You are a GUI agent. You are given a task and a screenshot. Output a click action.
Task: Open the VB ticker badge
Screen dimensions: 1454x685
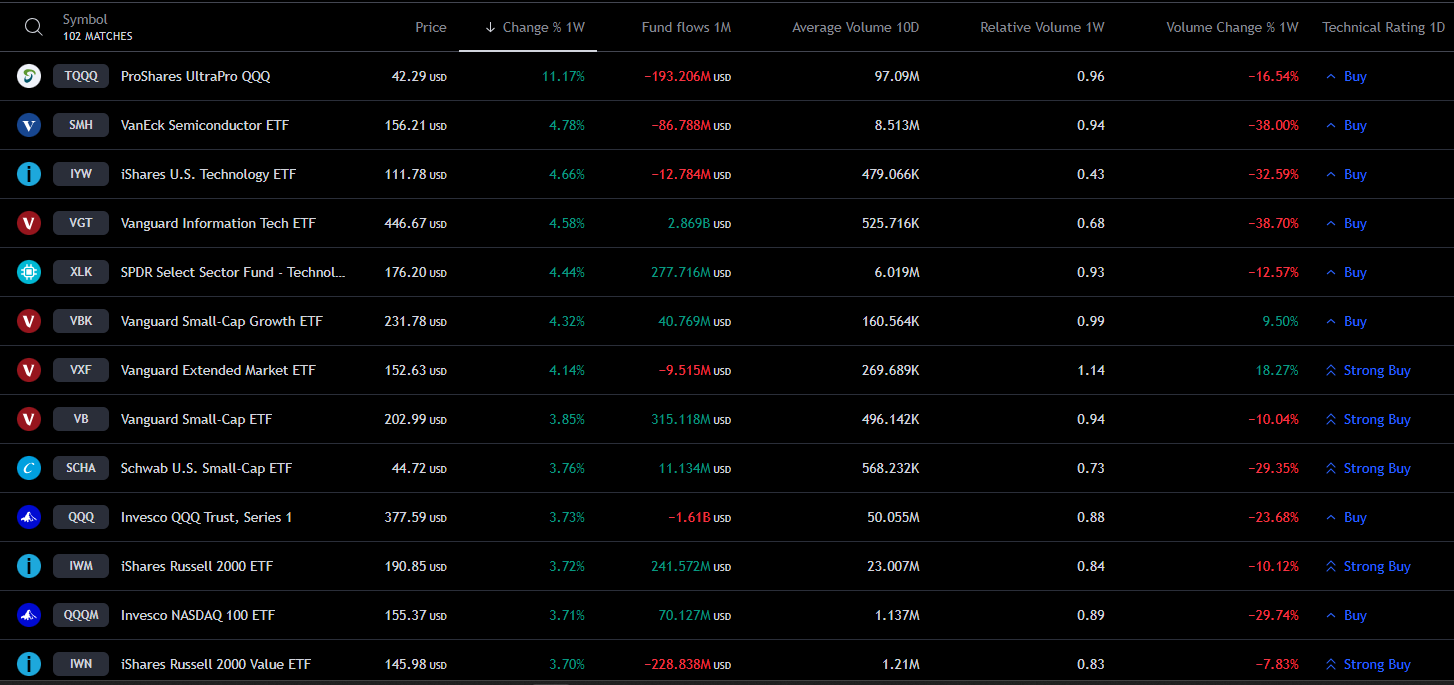click(81, 419)
